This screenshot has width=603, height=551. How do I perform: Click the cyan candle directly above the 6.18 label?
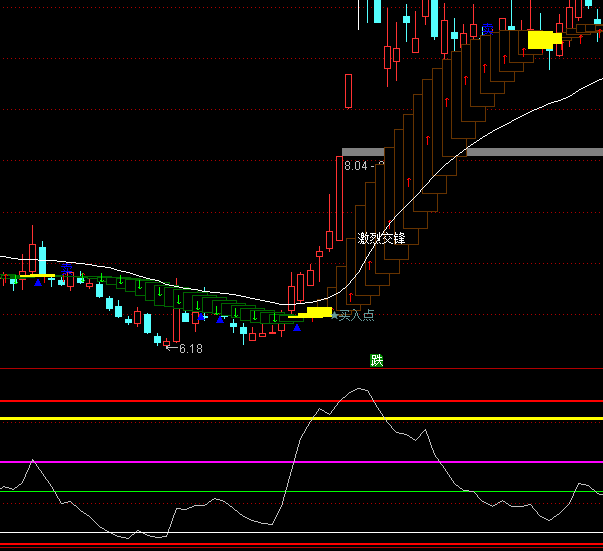[157, 340]
